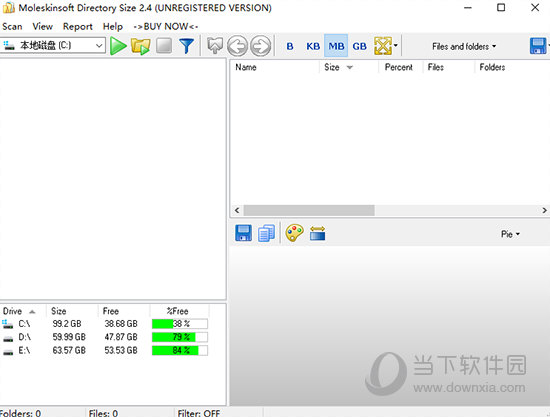Minimize the Directory Size window
The width and height of the screenshot is (550, 417).
pyautogui.click(x=468, y=7)
